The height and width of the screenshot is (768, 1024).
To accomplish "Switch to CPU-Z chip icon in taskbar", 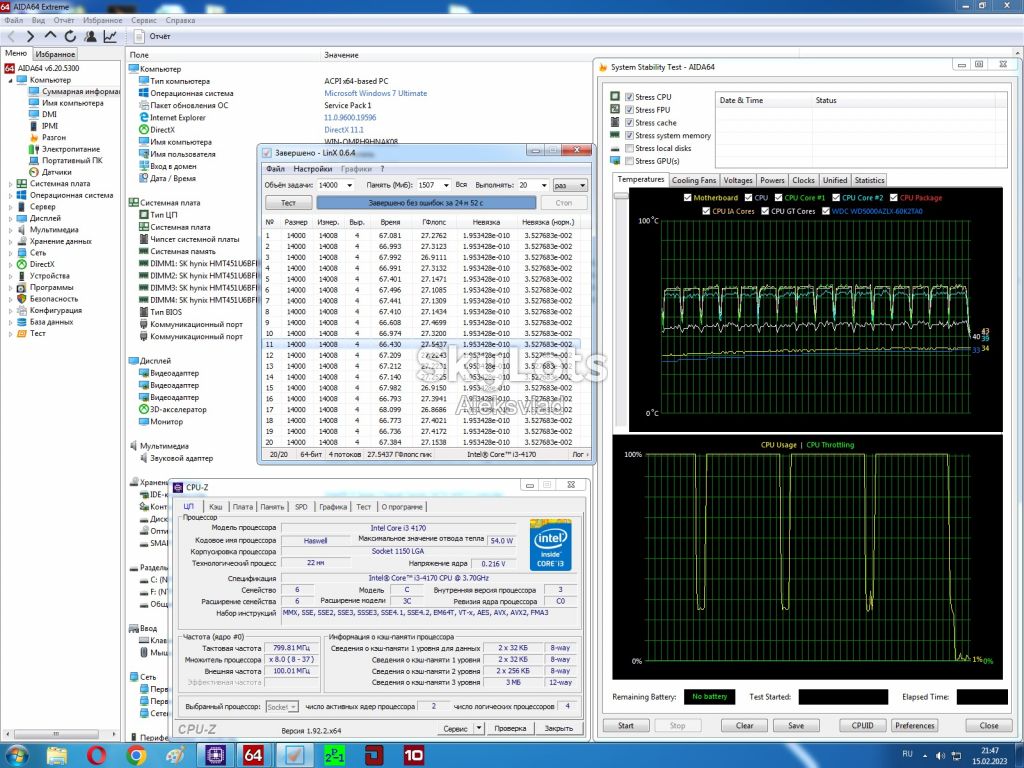I will [214, 756].
